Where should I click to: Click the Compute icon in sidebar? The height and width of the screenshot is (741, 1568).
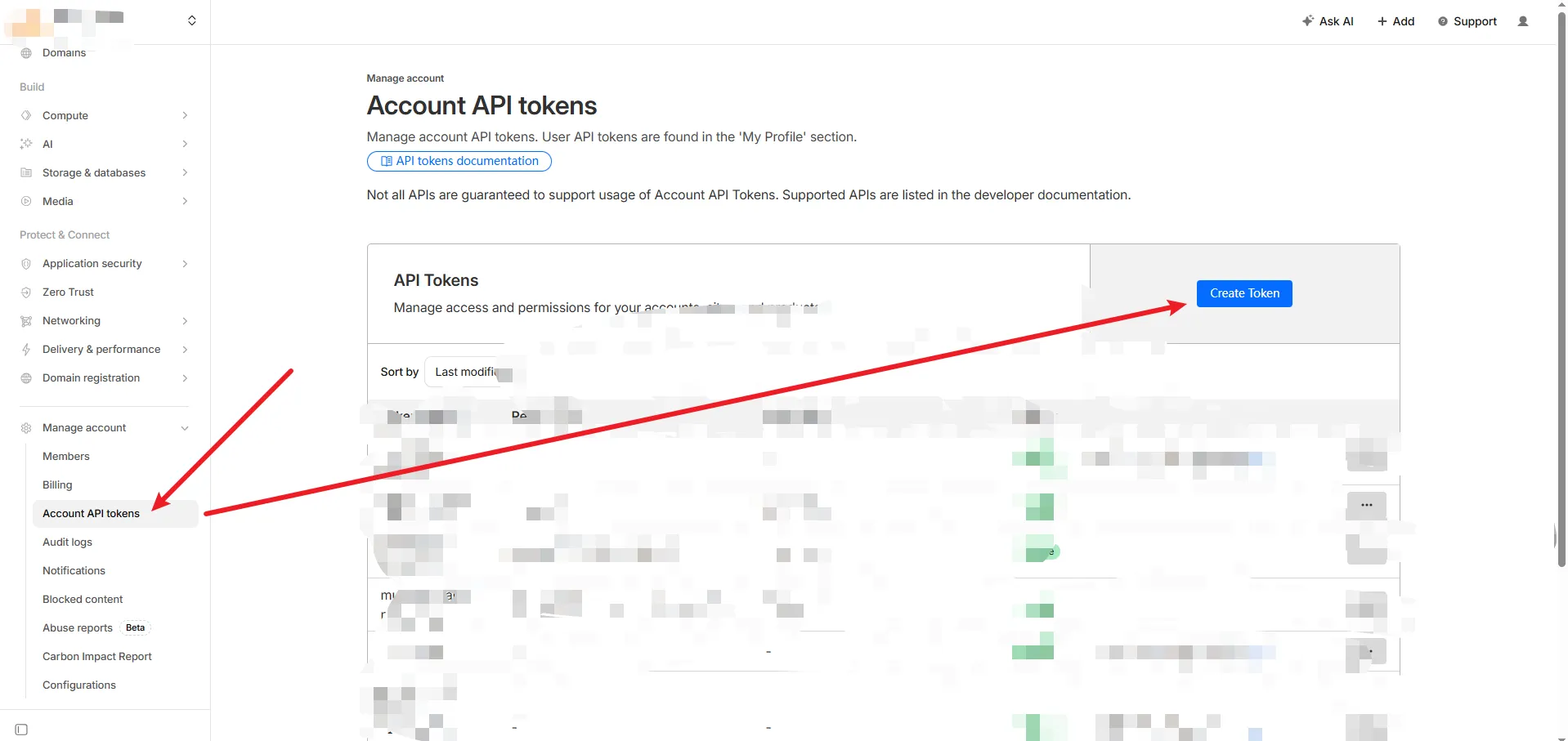click(x=26, y=116)
